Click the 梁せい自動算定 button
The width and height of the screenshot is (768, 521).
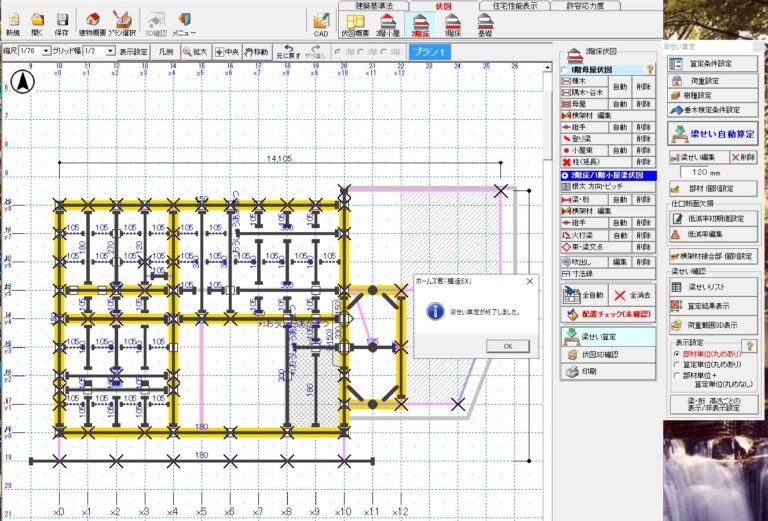[x=713, y=134]
